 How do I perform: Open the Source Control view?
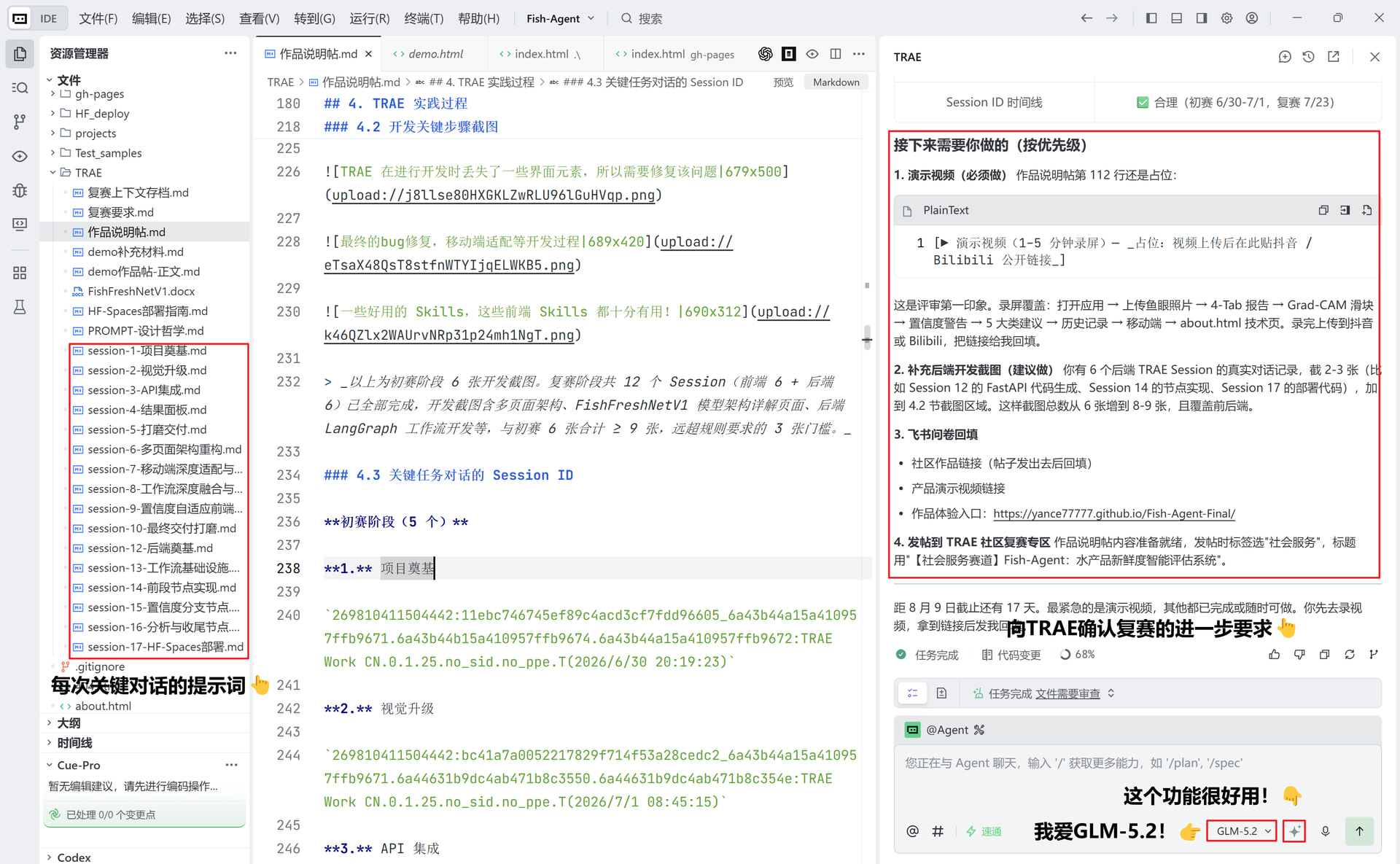coord(20,122)
